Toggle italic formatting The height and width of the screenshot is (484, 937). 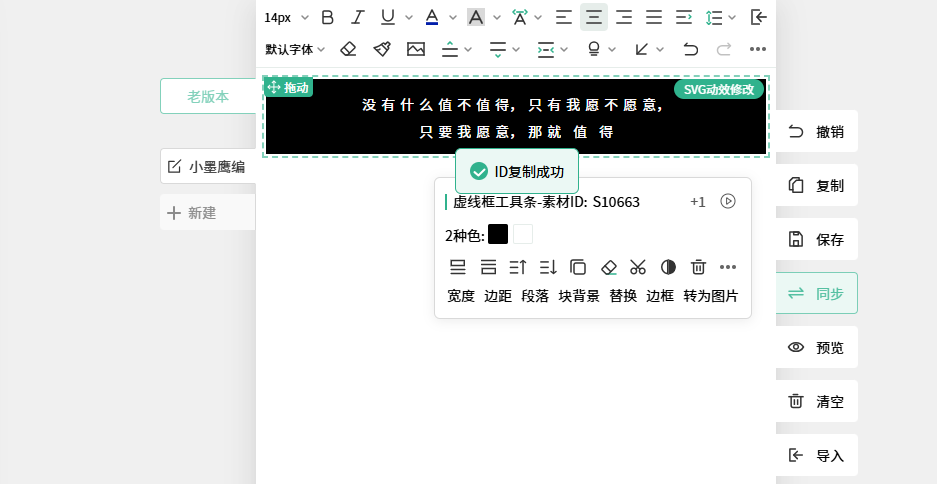pos(357,17)
